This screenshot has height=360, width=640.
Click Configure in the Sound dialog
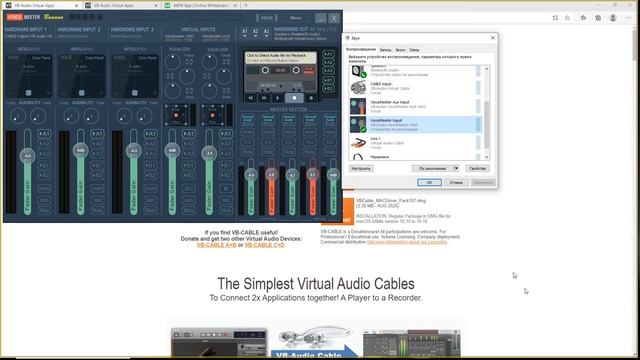click(x=361, y=168)
